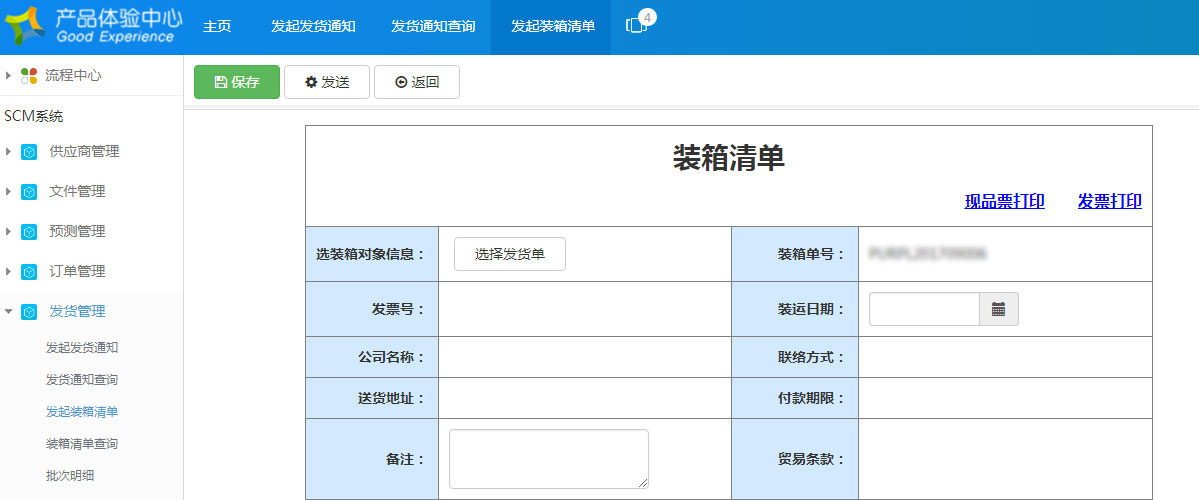Open the 现品票打印 link
Viewport: 1199px width, 500px height.
click(x=1005, y=201)
